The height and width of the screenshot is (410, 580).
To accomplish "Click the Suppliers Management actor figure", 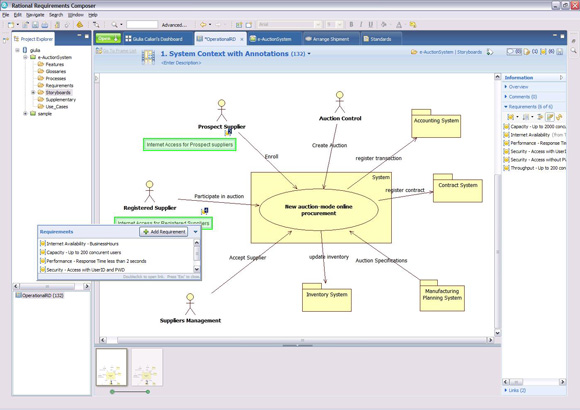I will (190, 304).
